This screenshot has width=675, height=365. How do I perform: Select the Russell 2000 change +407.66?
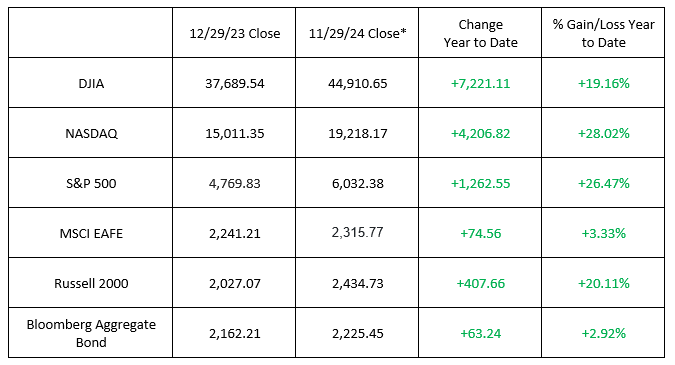(x=480, y=283)
